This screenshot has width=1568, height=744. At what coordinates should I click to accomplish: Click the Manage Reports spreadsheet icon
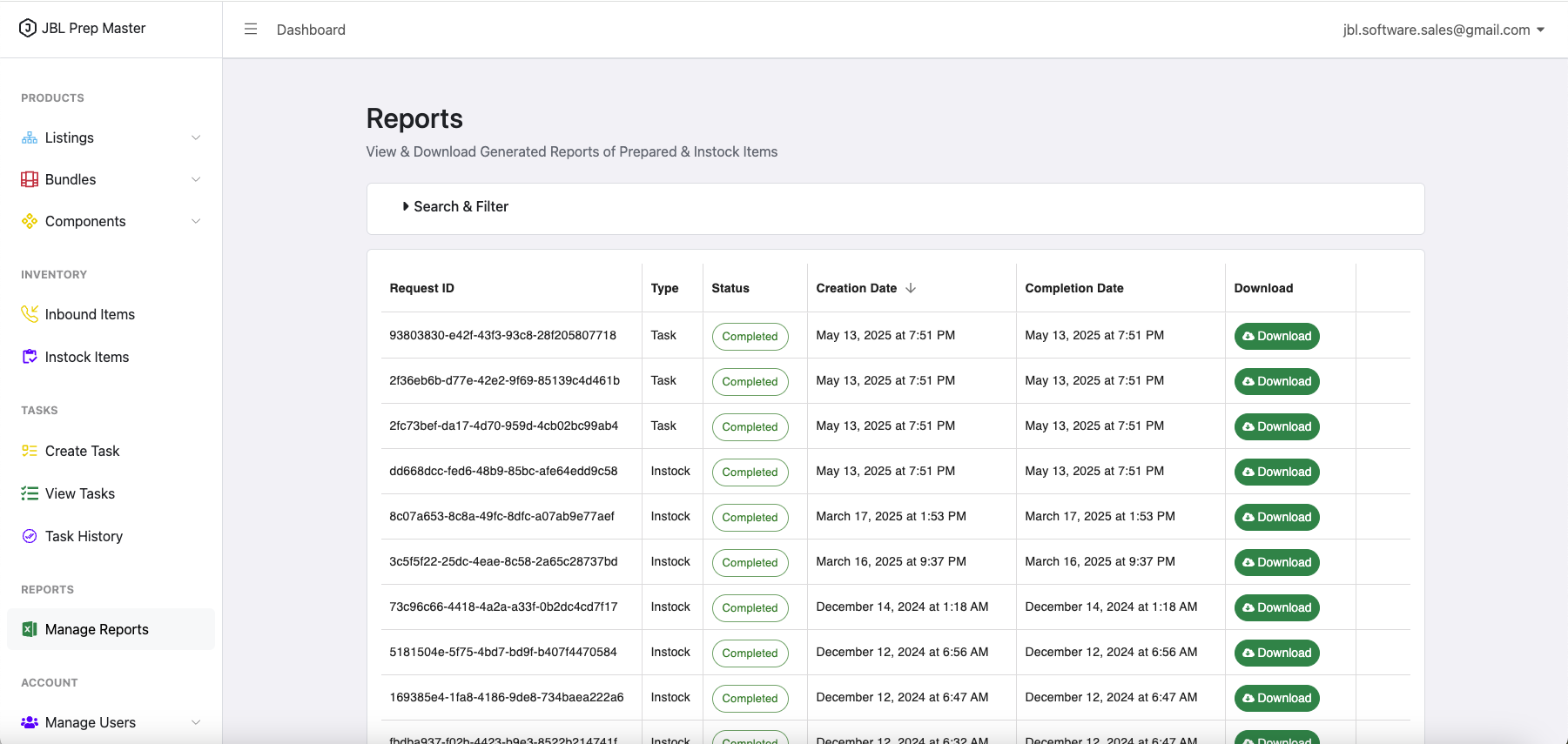pyautogui.click(x=30, y=629)
